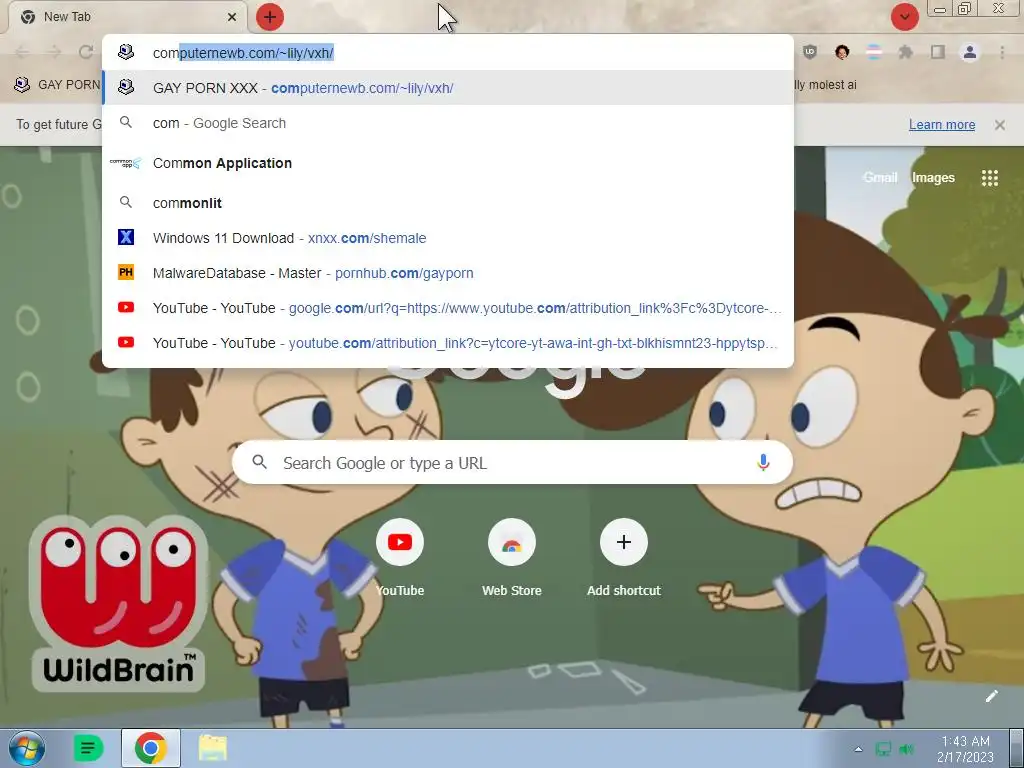Viewport: 1024px width, 768px height.
Task: Start voice search with the microphone
Action: 763,462
